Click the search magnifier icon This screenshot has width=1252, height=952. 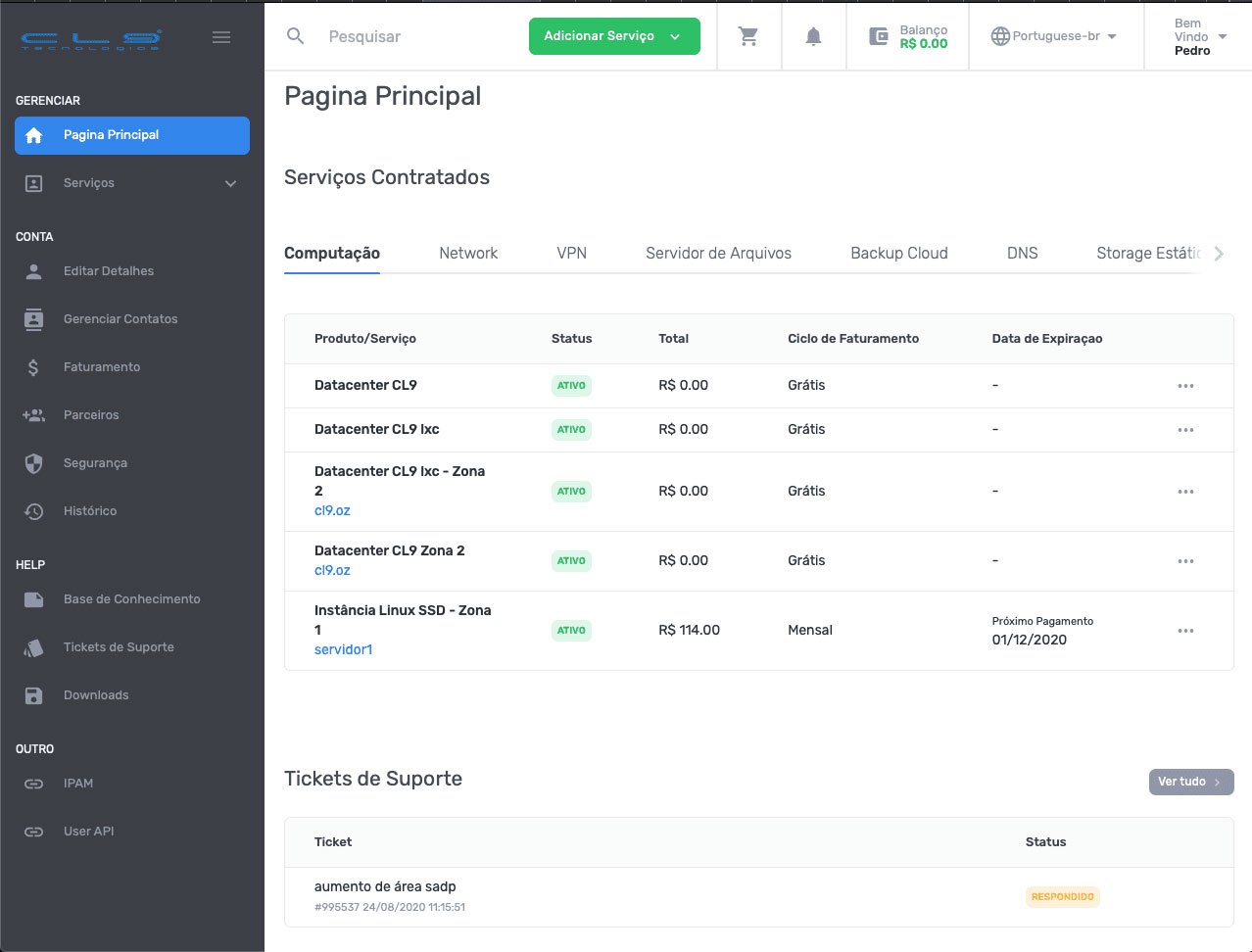[x=295, y=36]
